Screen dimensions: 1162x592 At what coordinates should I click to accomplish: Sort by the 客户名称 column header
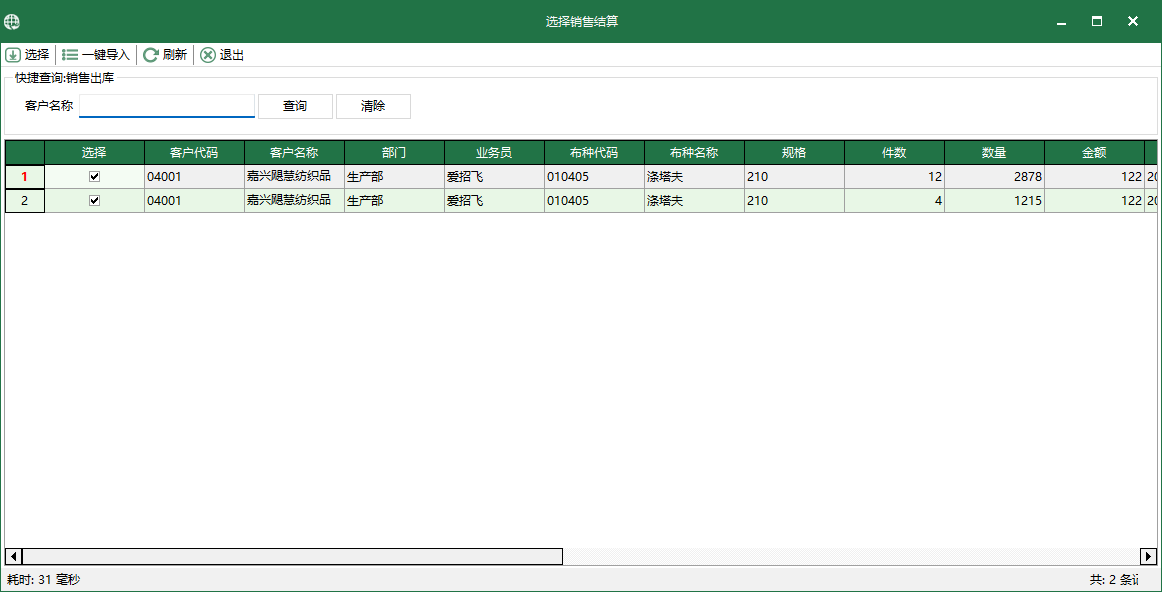coord(293,152)
